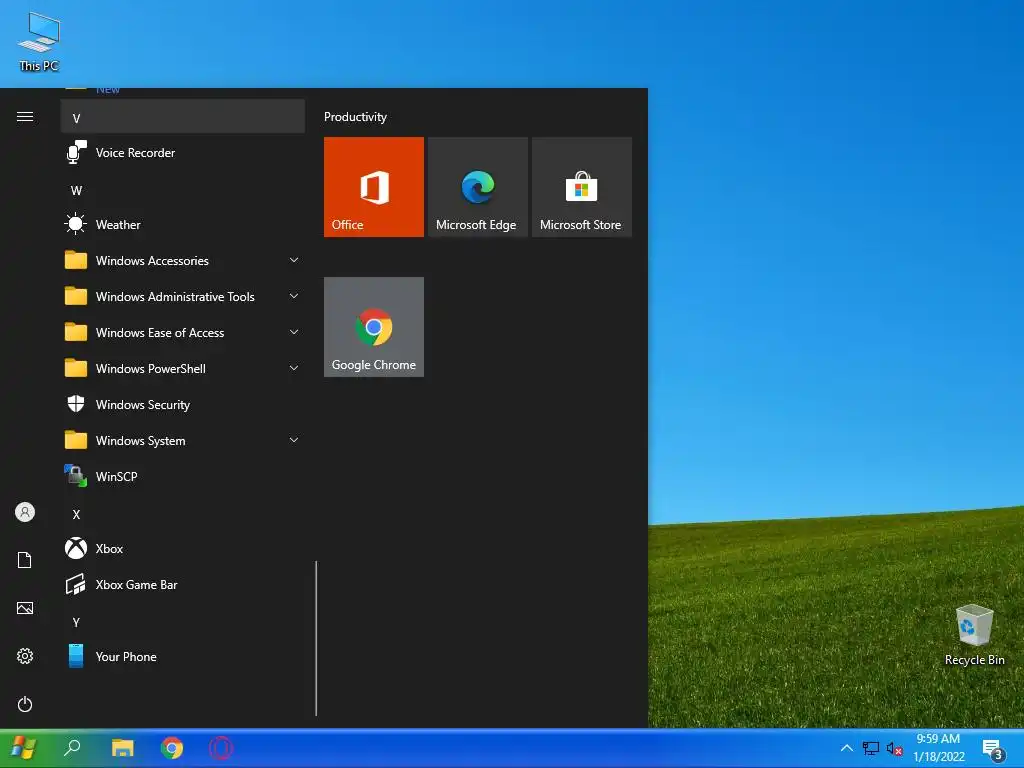Image resolution: width=1024 pixels, height=768 pixels.
Task: Open the Voice Recorder app
Action: 183,153
